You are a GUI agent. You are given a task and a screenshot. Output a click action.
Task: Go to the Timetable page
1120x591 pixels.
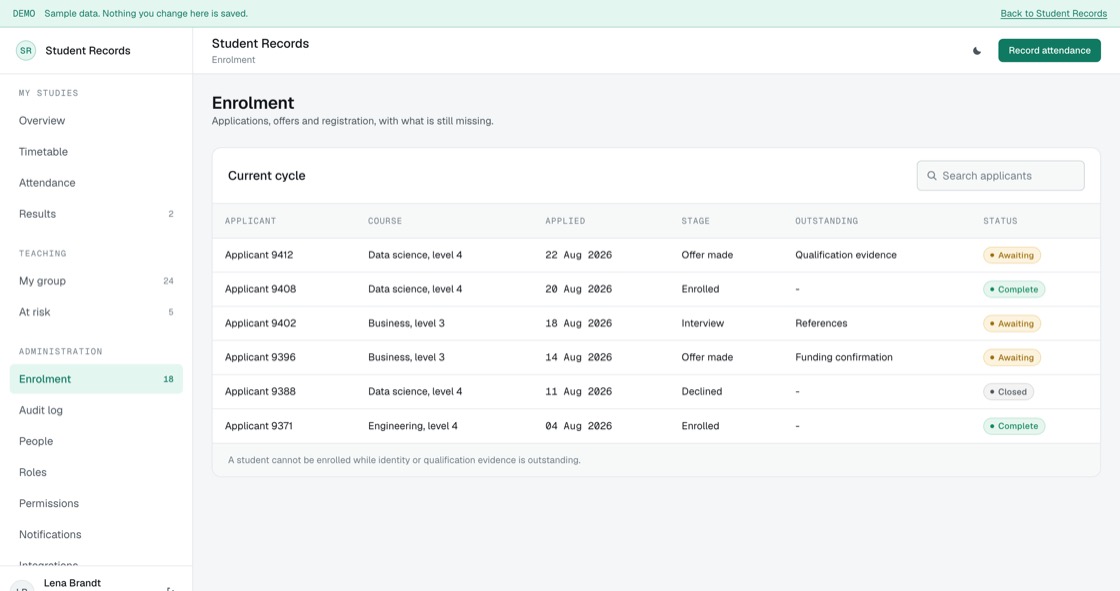(x=96, y=152)
